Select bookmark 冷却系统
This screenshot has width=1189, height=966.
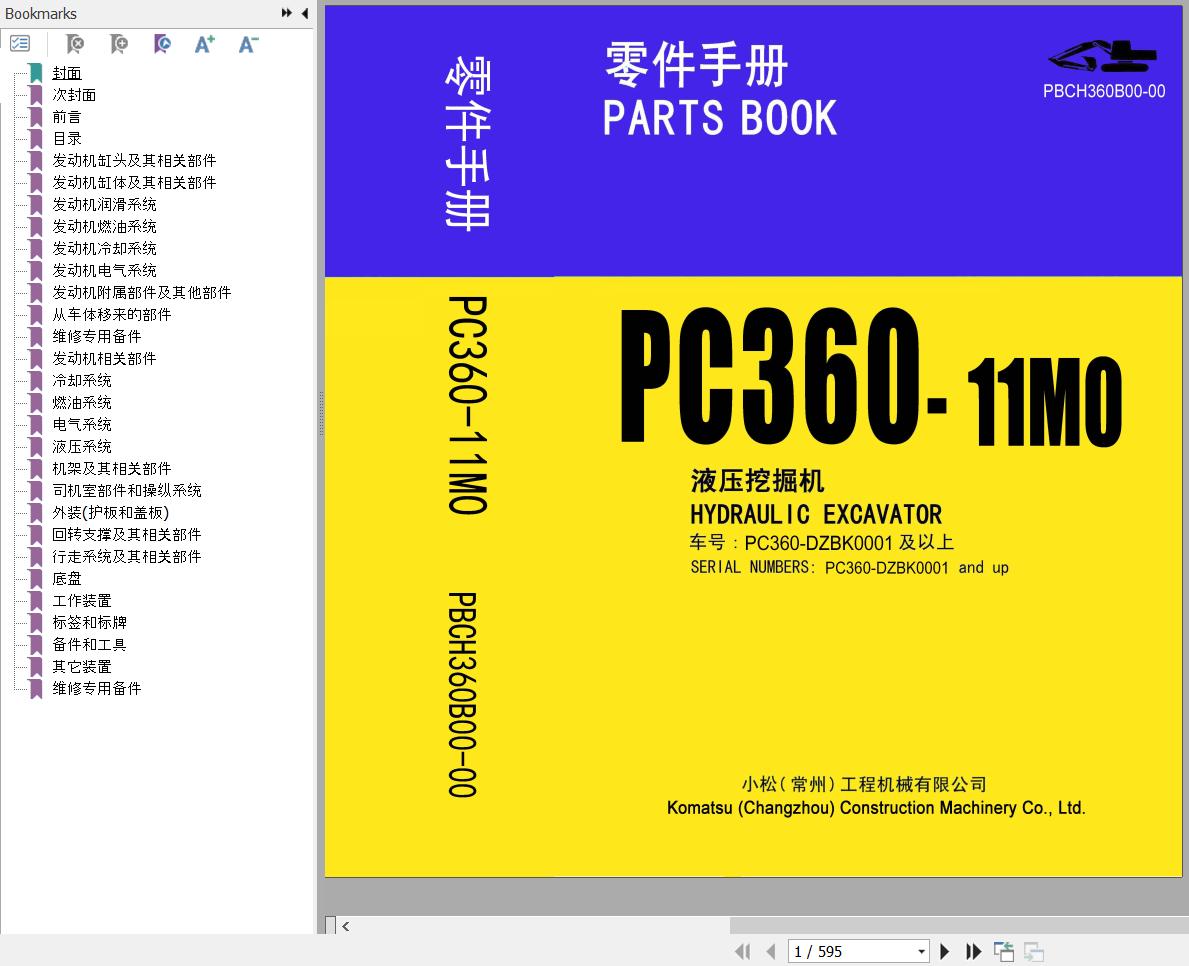[81, 381]
